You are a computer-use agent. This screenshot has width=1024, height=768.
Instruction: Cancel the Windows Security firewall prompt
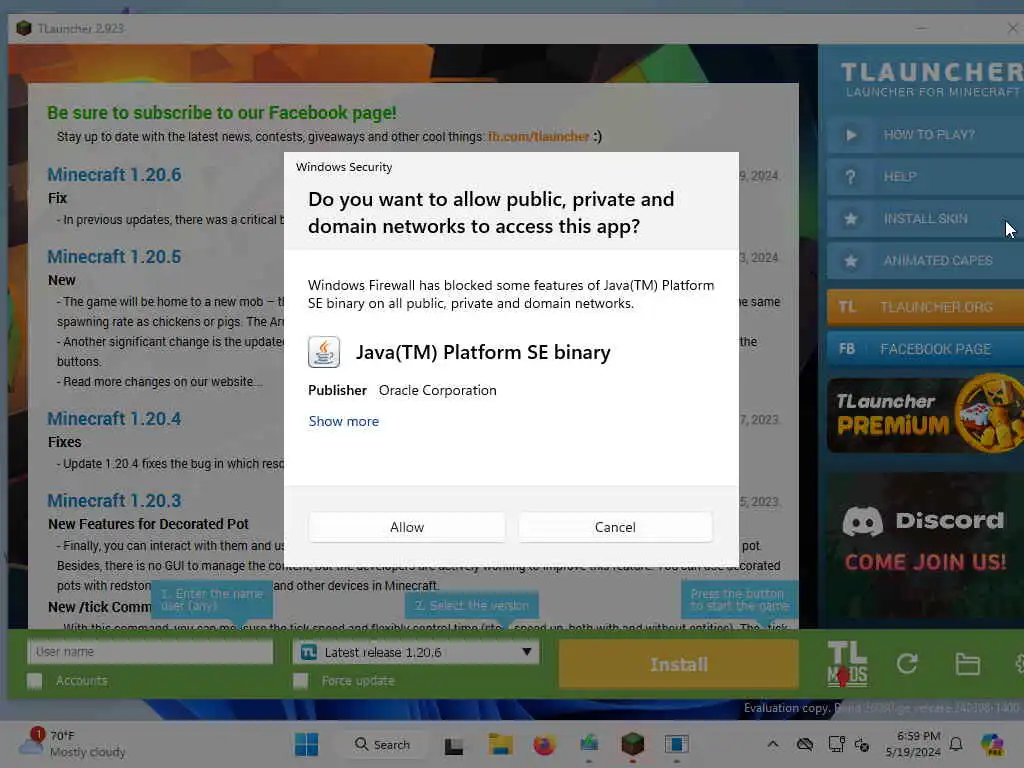pyautogui.click(x=615, y=527)
